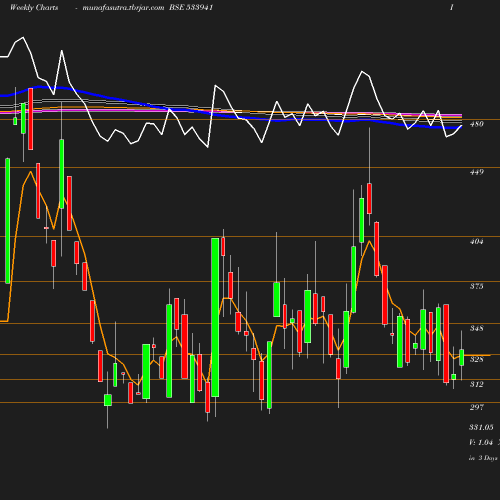Click the 331.05 last price value
Viewport: 500px width, 500px height.
[481, 427]
